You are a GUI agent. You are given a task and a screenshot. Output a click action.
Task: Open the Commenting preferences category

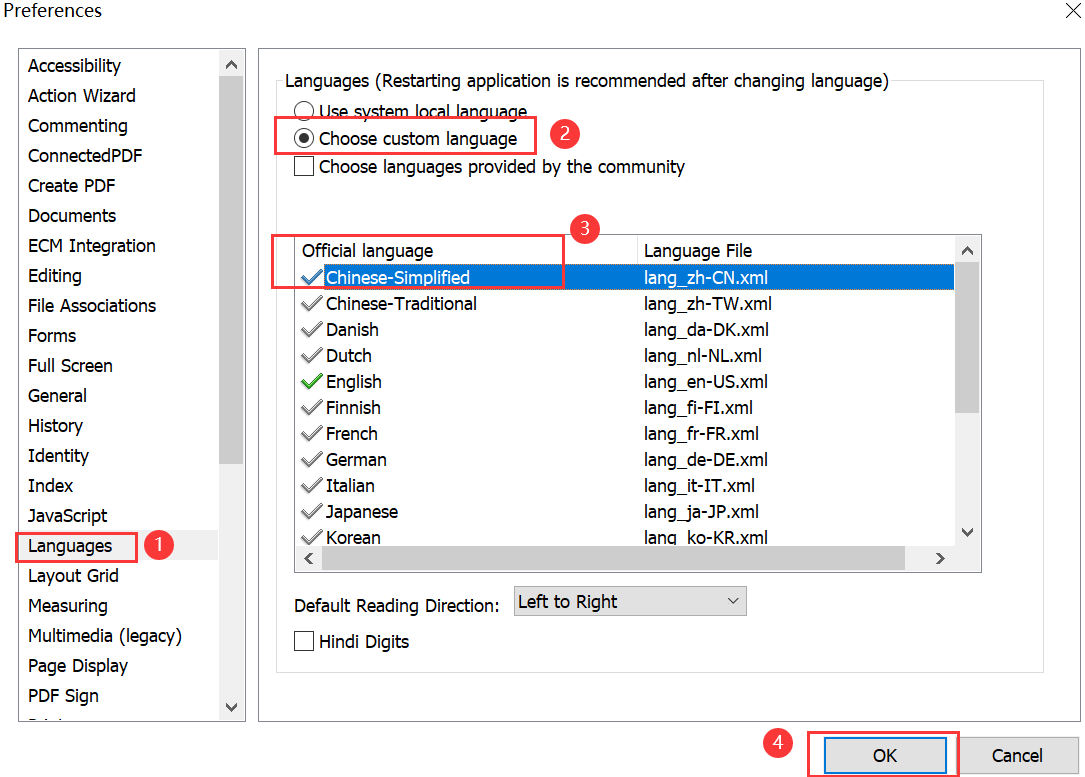click(78, 126)
